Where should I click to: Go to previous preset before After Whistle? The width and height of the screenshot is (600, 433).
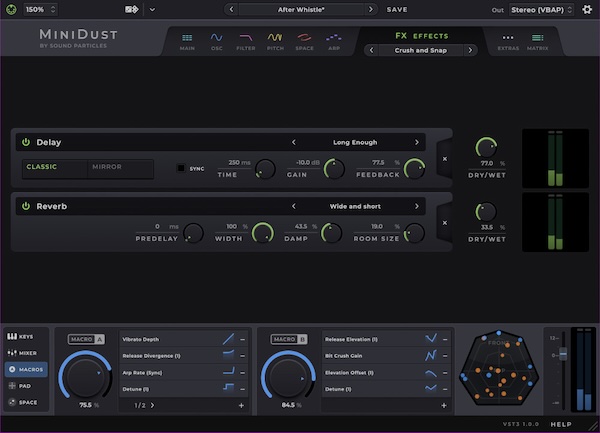click(231, 10)
